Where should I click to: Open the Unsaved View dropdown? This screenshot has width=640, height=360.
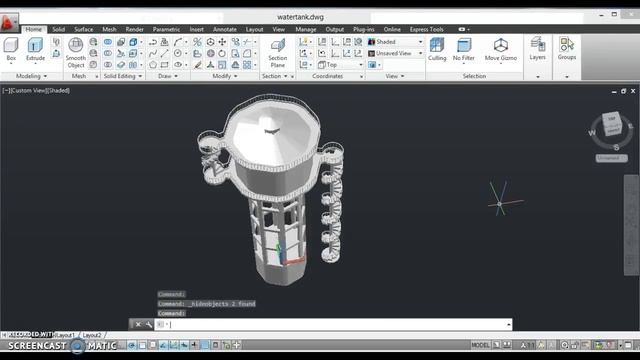tap(396, 53)
